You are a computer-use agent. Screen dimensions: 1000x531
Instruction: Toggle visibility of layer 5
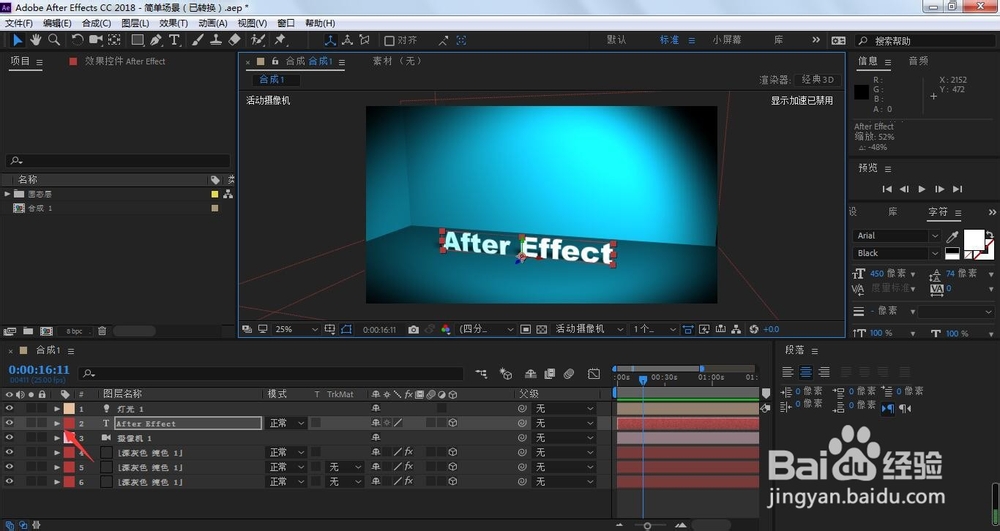click(x=9, y=467)
